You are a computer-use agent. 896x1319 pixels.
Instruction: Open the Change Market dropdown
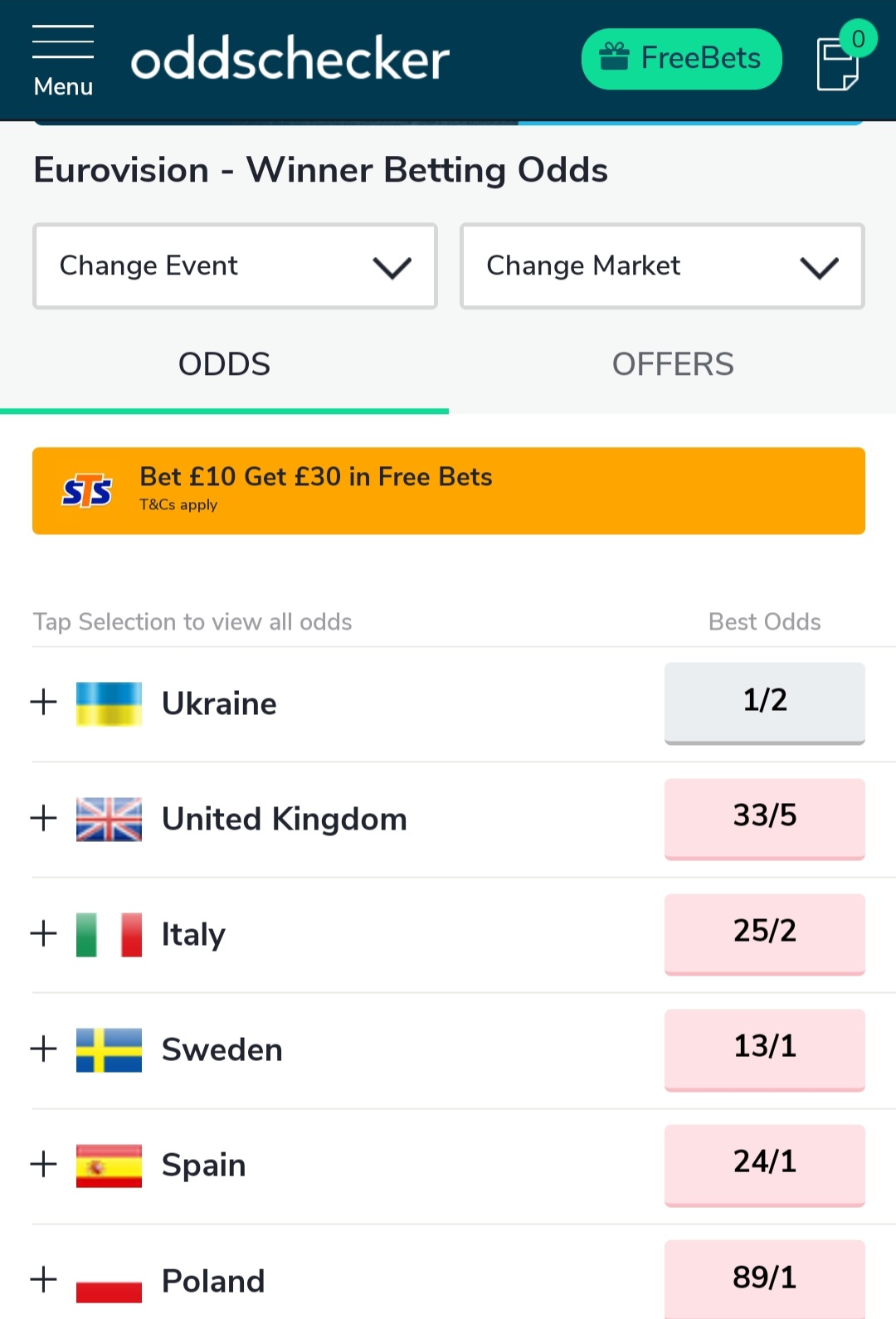pyautogui.click(x=662, y=266)
